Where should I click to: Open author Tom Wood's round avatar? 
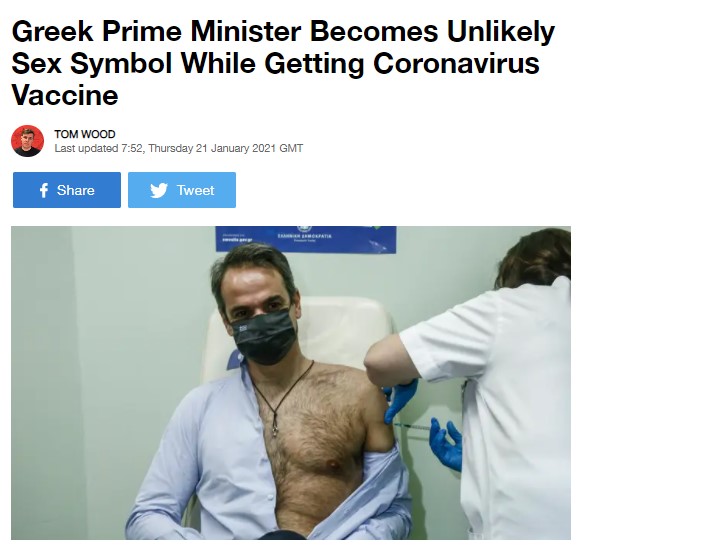pyautogui.click(x=28, y=141)
